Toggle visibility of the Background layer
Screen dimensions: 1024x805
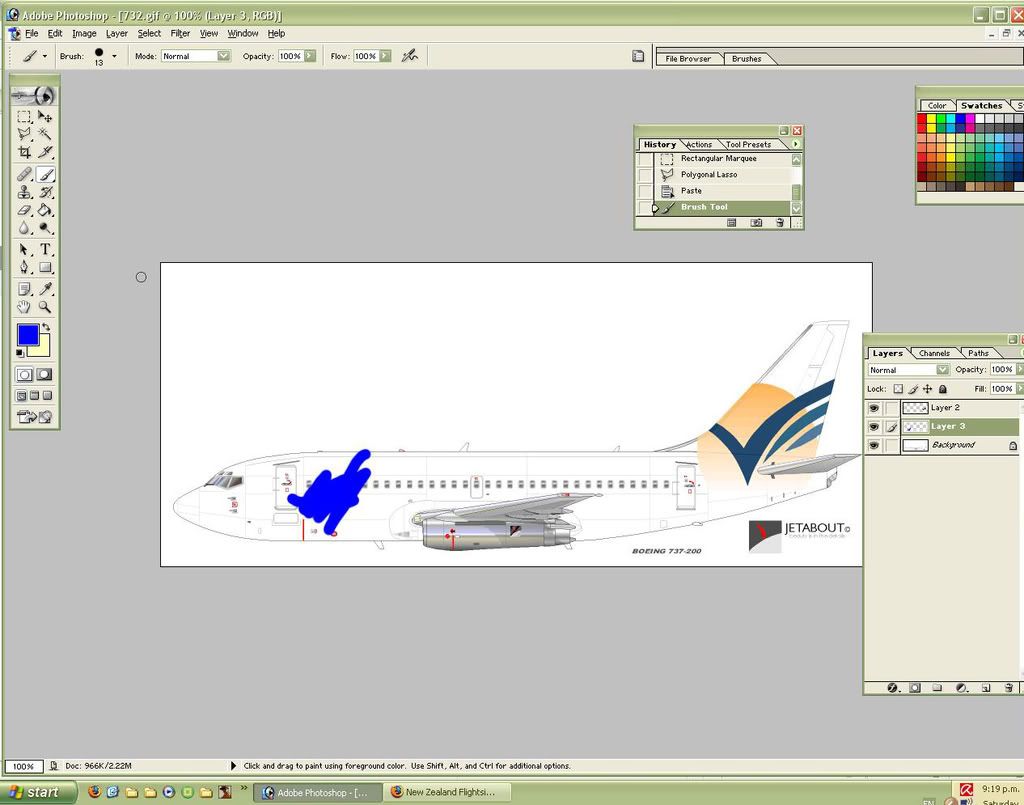[x=873, y=445]
